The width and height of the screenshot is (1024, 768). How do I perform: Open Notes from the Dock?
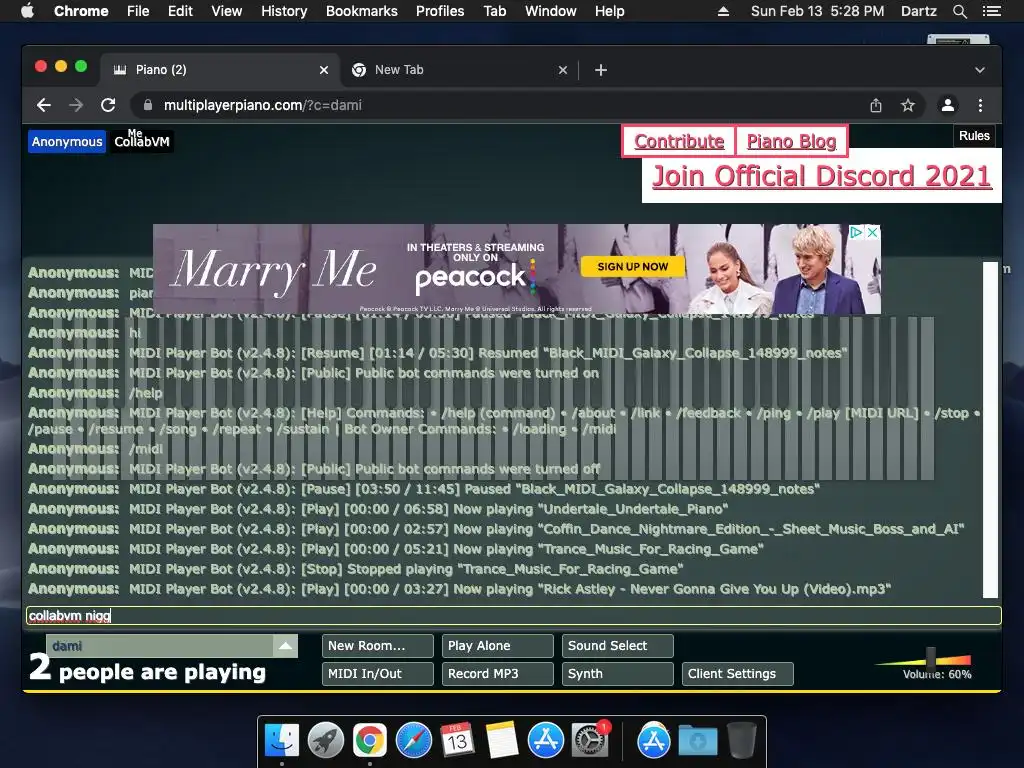point(502,741)
